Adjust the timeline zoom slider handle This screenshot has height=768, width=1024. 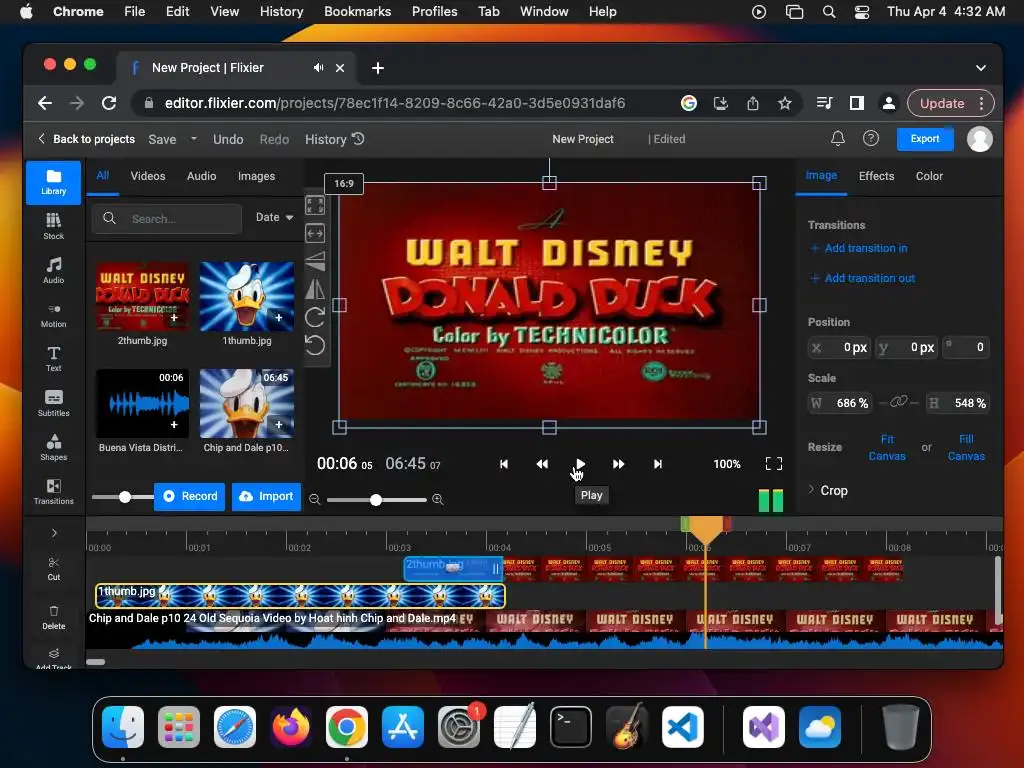click(376, 500)
